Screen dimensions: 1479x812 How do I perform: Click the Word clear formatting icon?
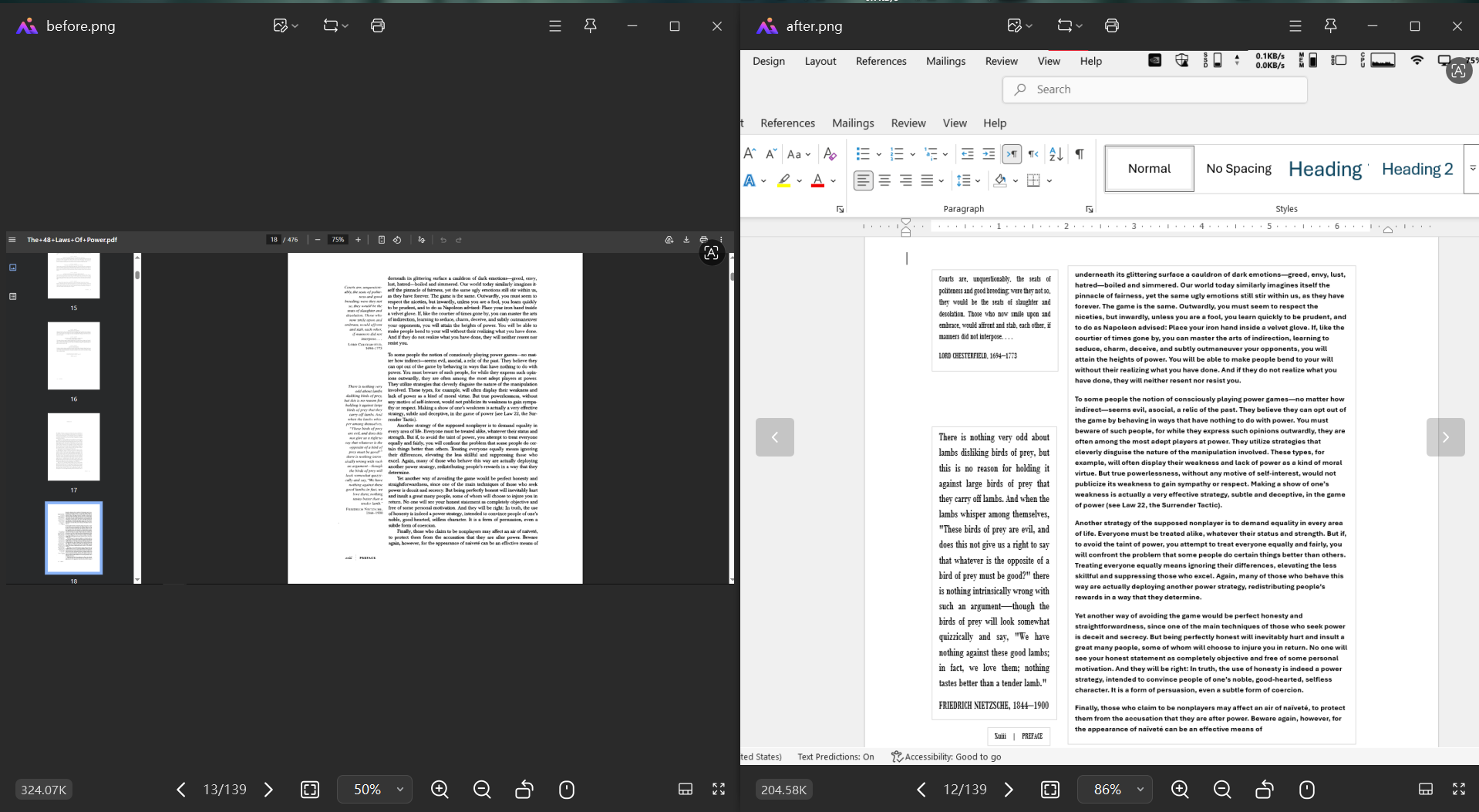[830, 154]
